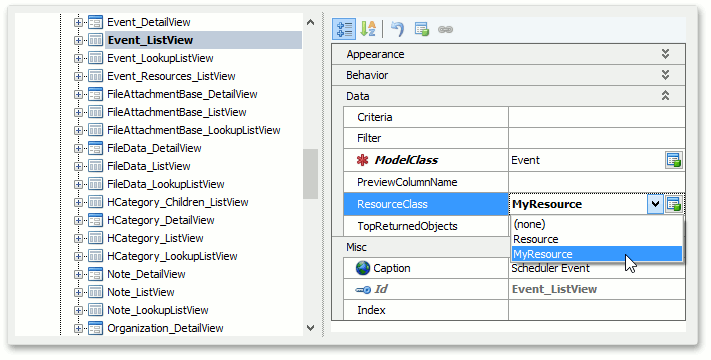Click the Note_DetailView node icon
Image resolution: width=711 pixels, height=360 pixels.
95,274
